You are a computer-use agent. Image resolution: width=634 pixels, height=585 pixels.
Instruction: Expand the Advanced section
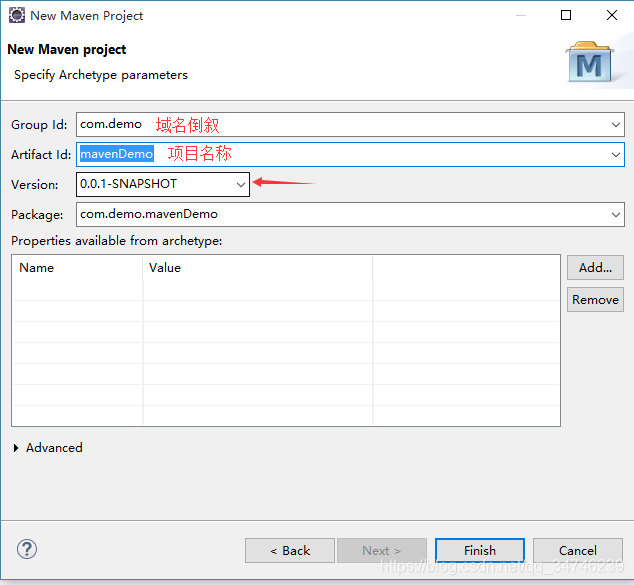click(x=16, y=448)
